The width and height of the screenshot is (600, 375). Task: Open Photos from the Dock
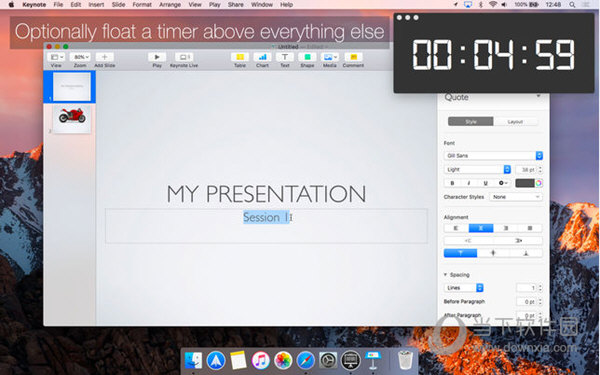(283, 360)
